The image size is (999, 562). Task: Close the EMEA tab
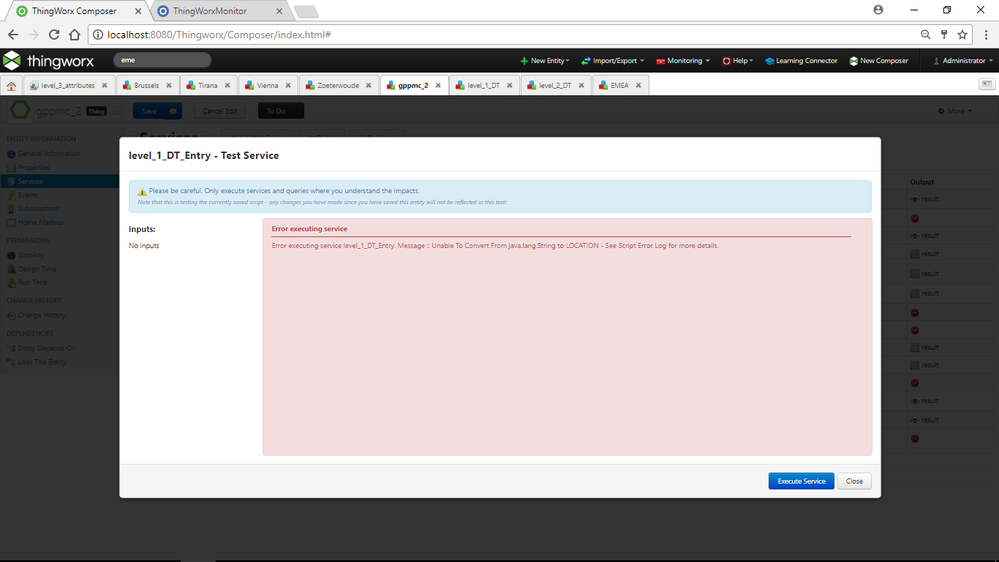coord(638,85)
